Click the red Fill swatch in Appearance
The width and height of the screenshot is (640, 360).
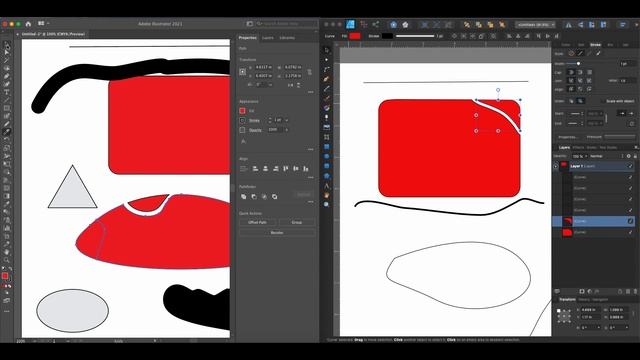click(x=242, y=111)
